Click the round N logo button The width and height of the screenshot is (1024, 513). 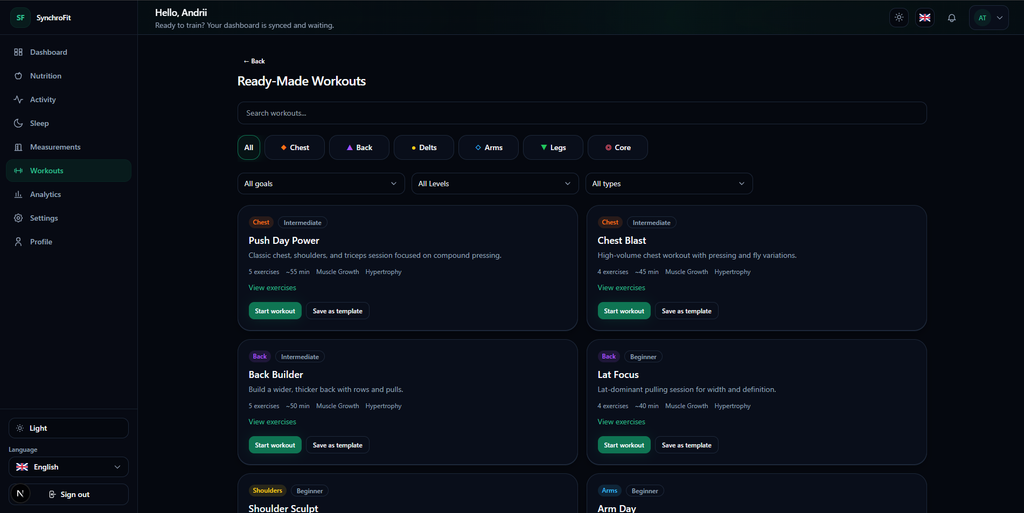click(x=20, y=493)
